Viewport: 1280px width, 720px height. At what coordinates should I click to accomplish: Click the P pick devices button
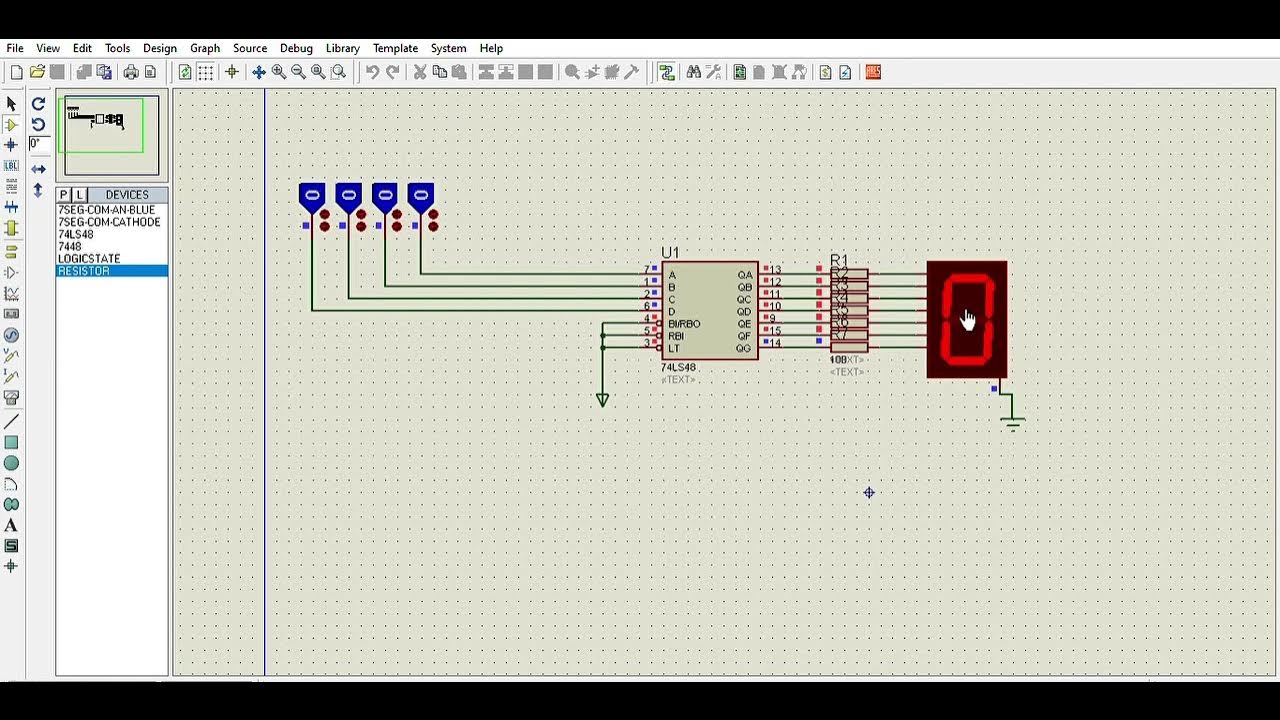point(64,195)
